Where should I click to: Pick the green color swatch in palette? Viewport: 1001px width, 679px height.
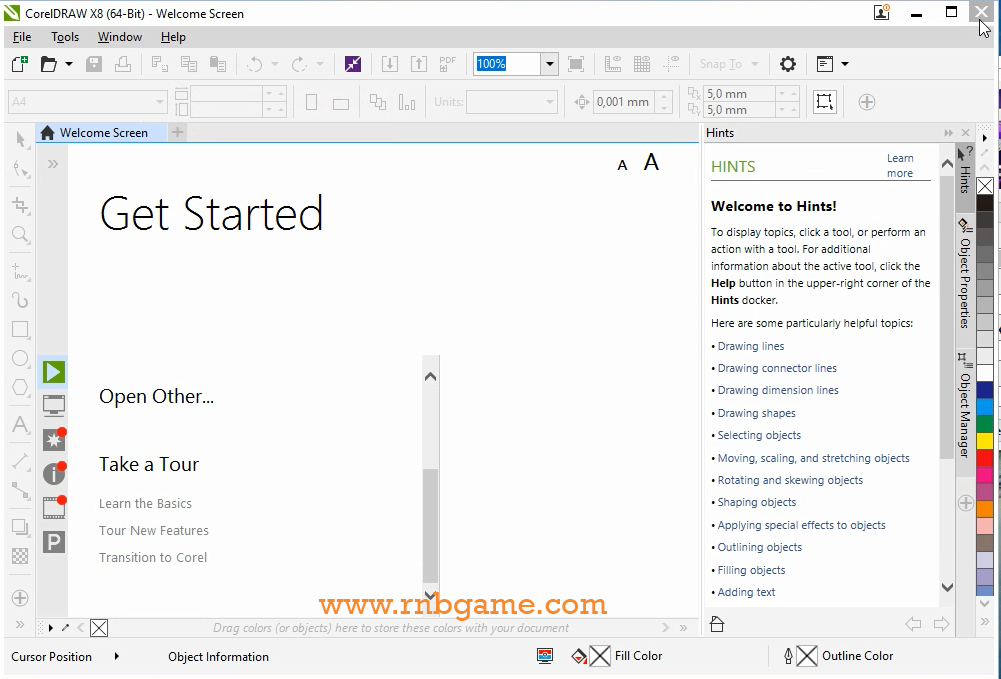coord(985,424)
